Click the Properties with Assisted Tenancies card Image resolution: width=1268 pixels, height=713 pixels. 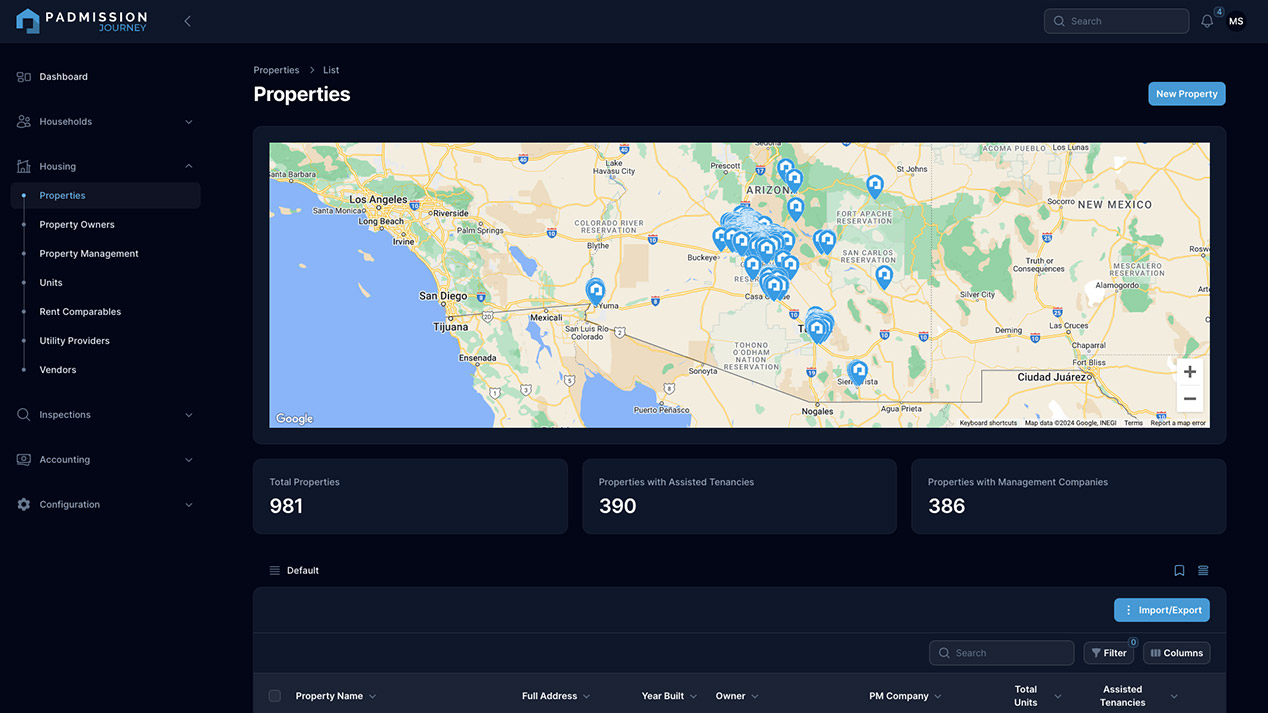[739, 496]
